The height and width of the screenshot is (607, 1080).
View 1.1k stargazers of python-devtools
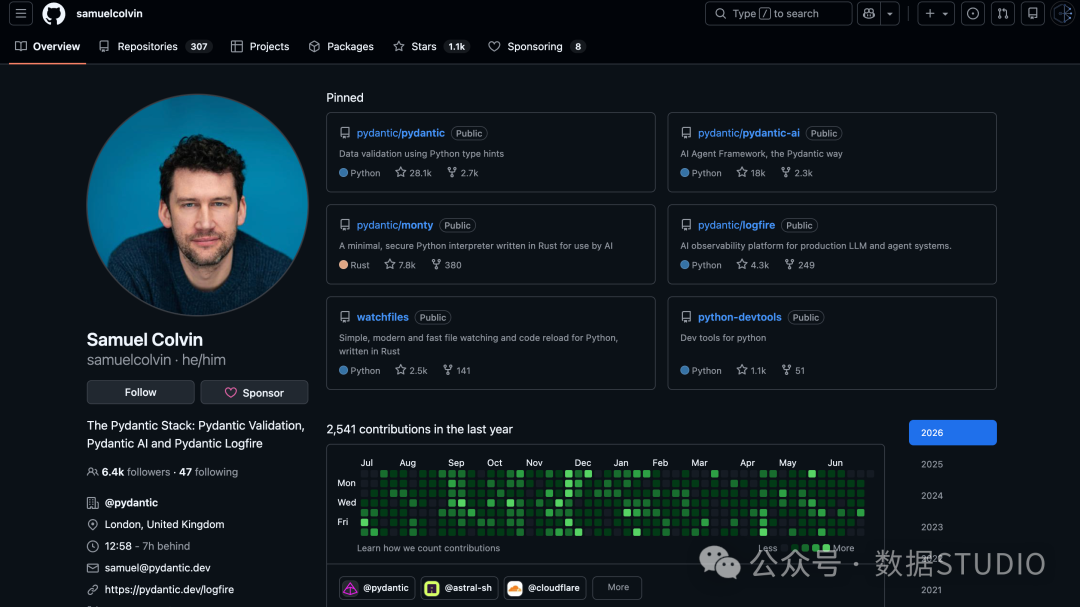(751, 370)
